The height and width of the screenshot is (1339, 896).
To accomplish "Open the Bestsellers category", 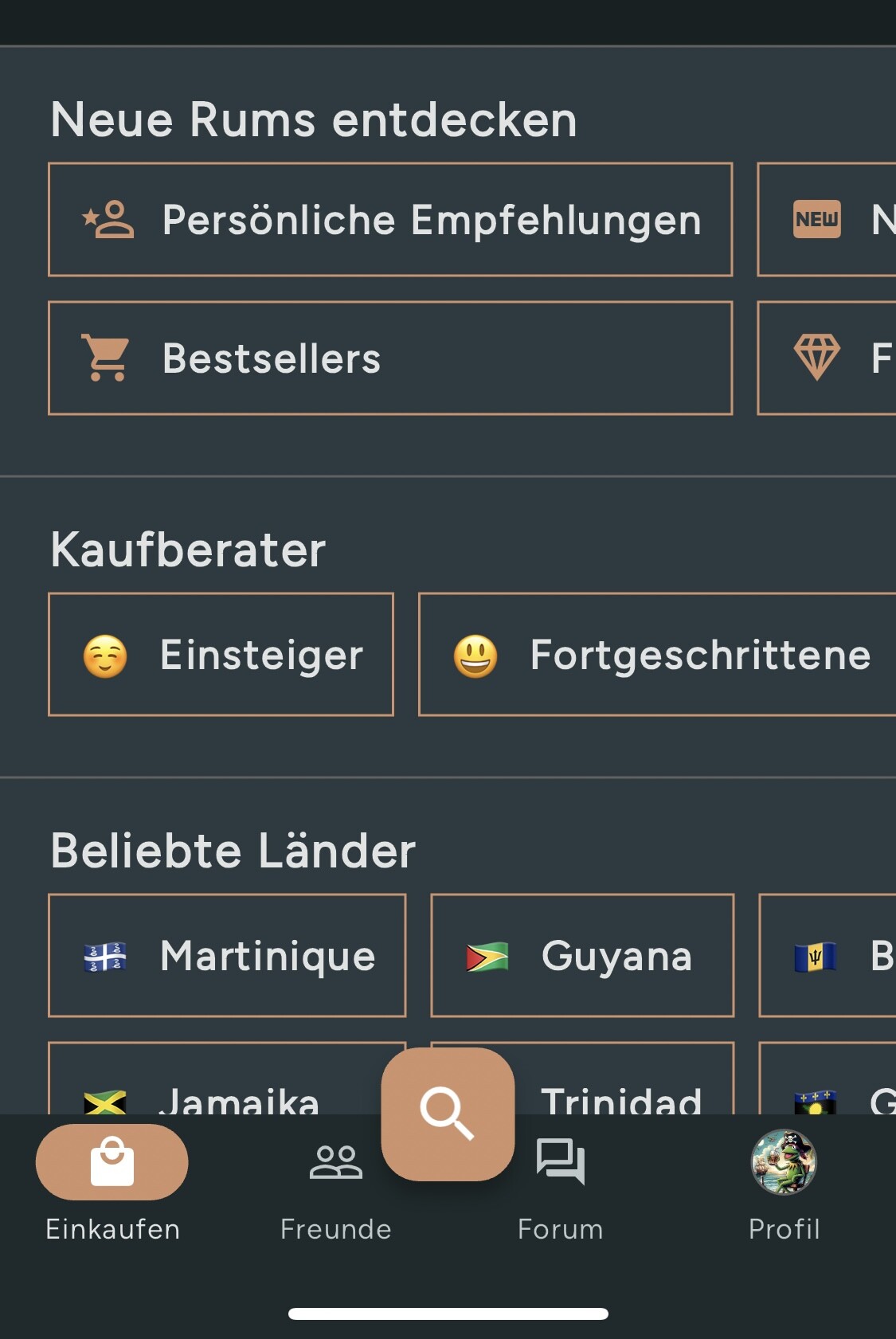I will click(x=390, y=358).
